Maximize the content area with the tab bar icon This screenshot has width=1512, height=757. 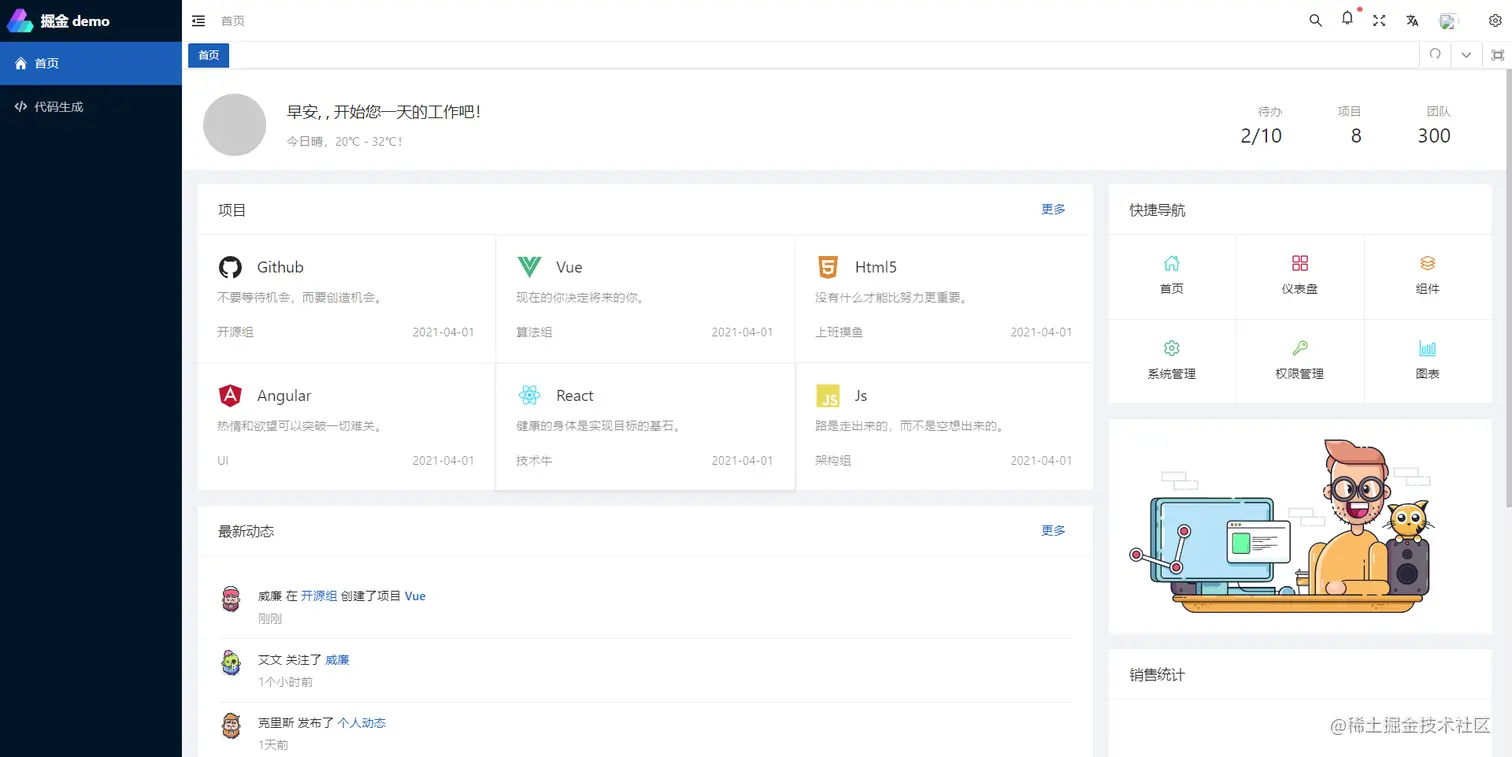(x=1497, y=55)
